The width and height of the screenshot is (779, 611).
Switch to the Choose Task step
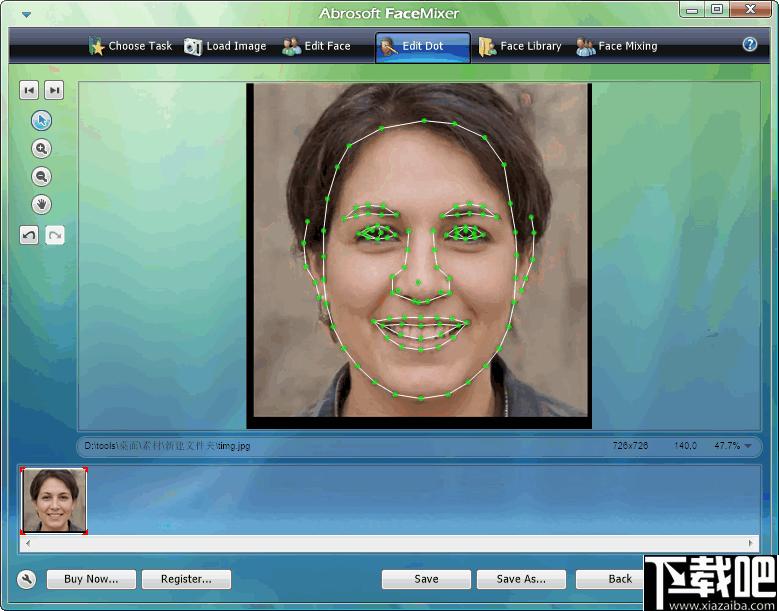pyautogui.click(x=131, y=46)
